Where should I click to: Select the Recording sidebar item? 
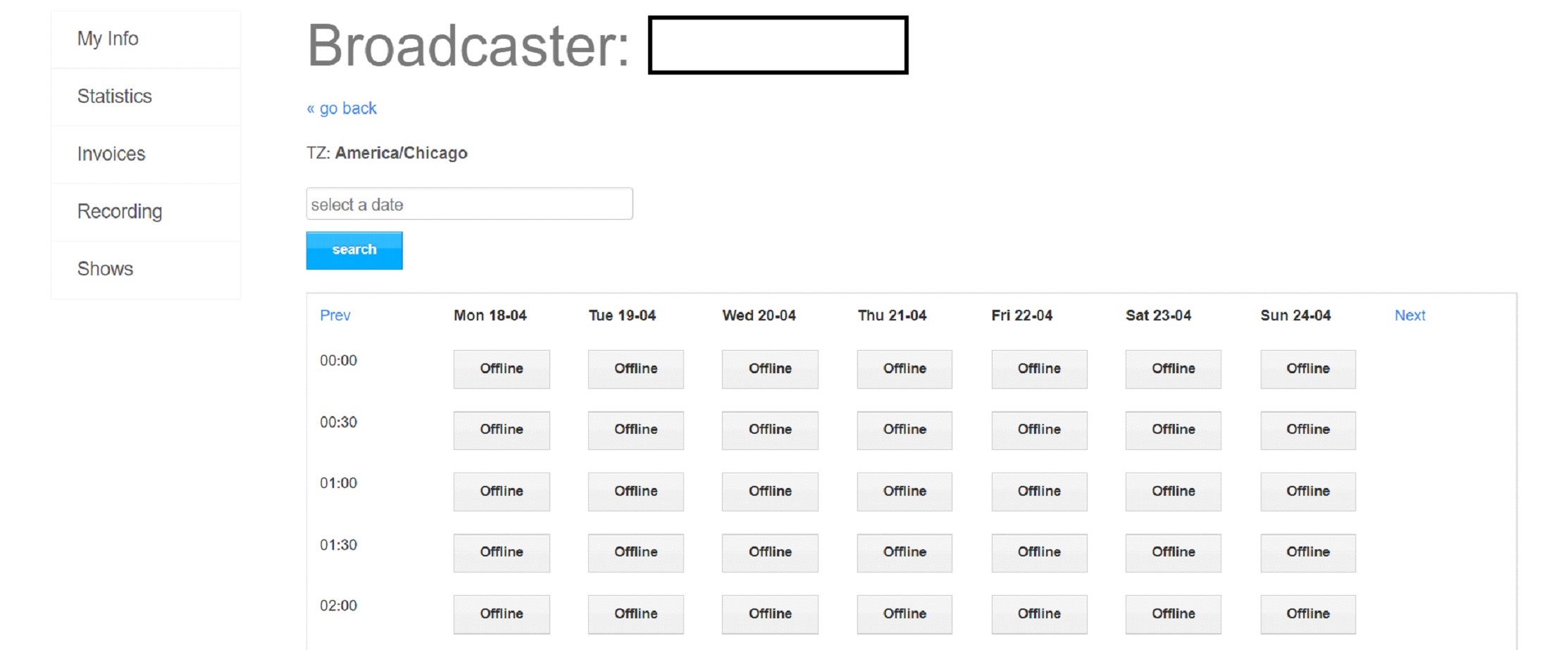120,211
